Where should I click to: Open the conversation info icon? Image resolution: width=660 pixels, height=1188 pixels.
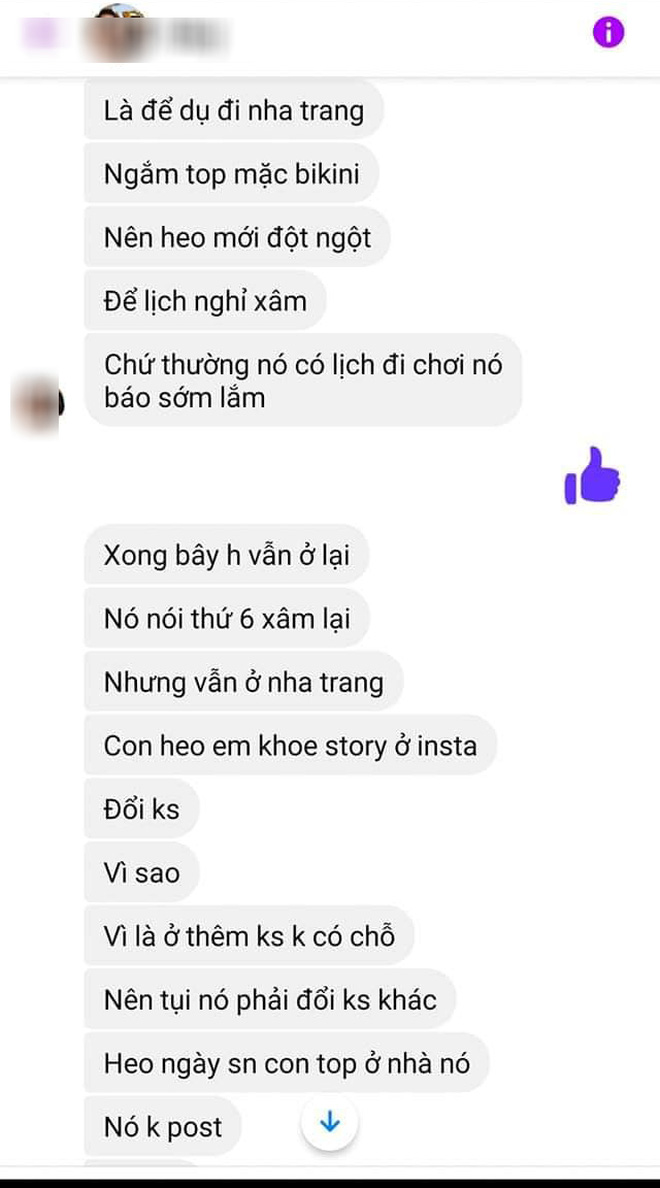608,33
